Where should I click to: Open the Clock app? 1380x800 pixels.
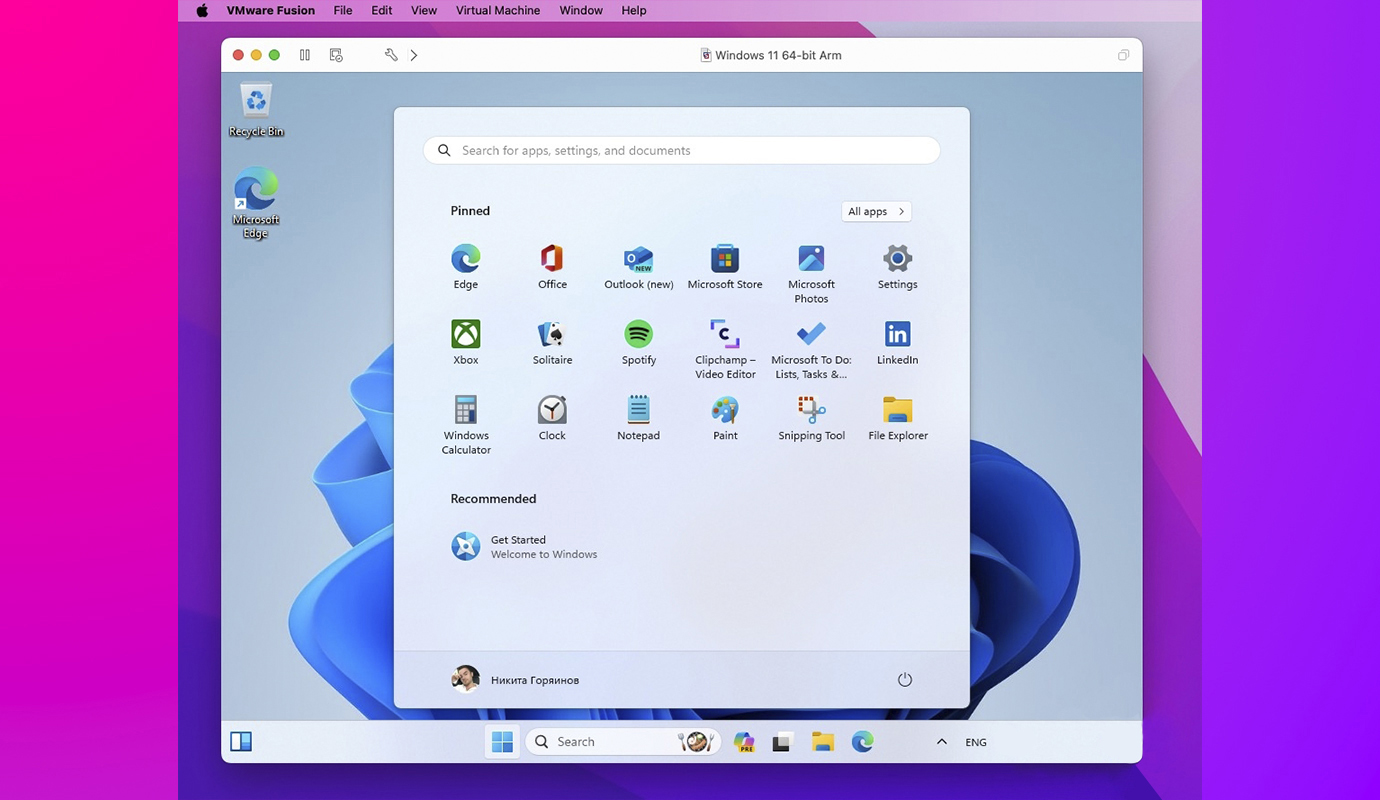552,418
